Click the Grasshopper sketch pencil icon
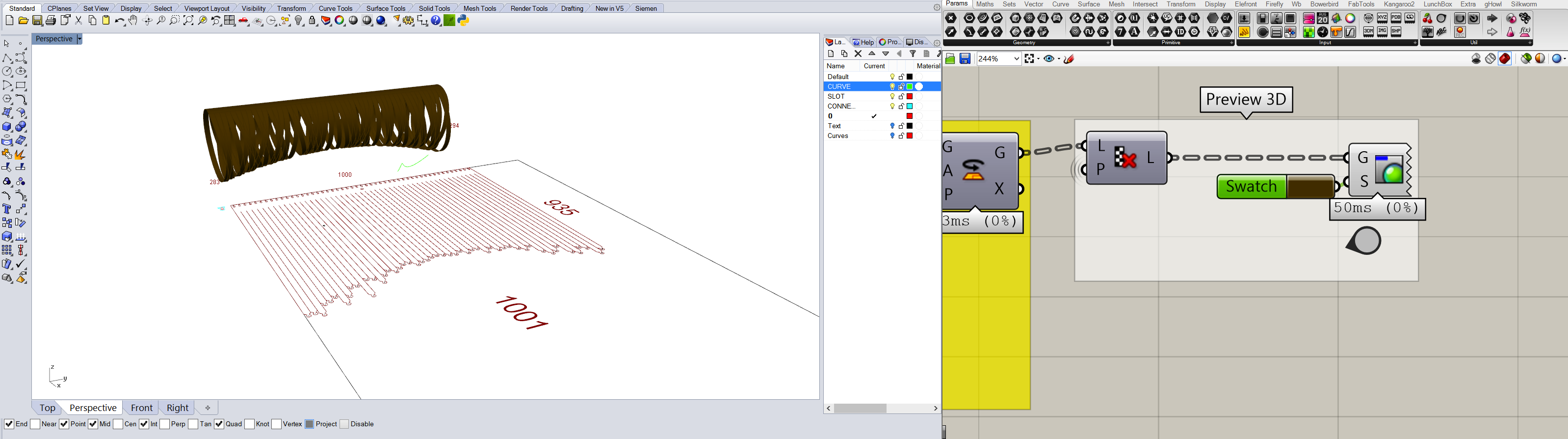The width and height of the screenshot is (1568, 439). (x=1070, y=58)
